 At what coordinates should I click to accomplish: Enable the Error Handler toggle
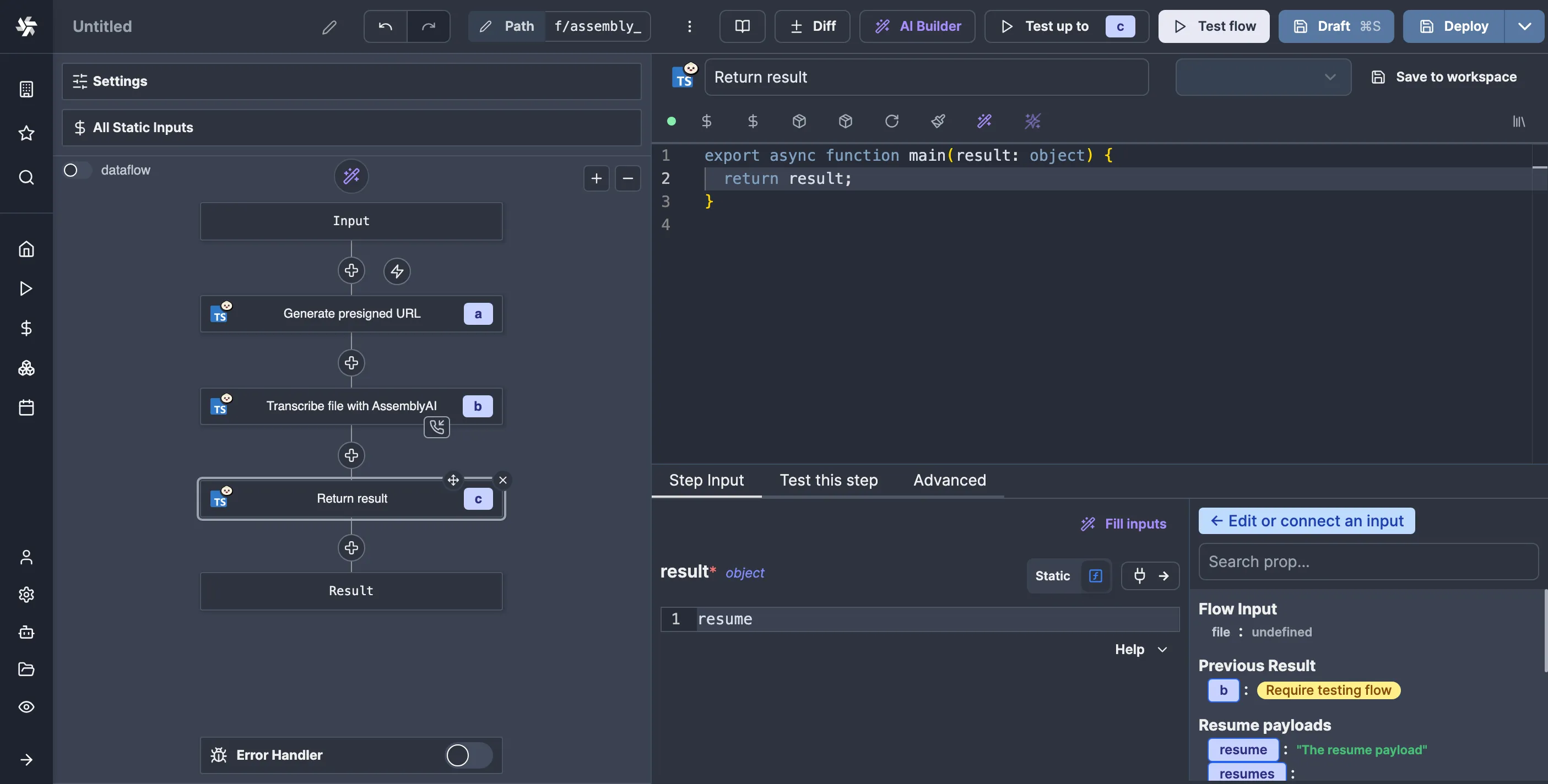click(x=469, y=755)
